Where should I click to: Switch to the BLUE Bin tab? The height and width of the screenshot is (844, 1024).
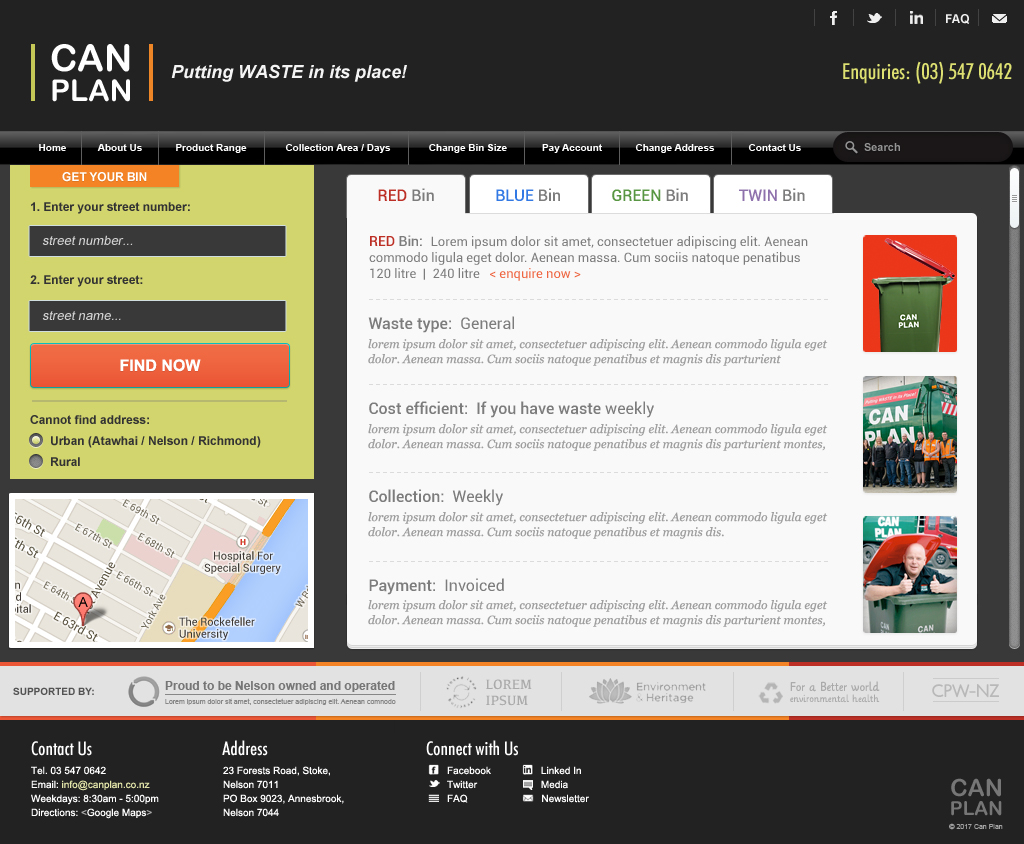click(528, 195)
